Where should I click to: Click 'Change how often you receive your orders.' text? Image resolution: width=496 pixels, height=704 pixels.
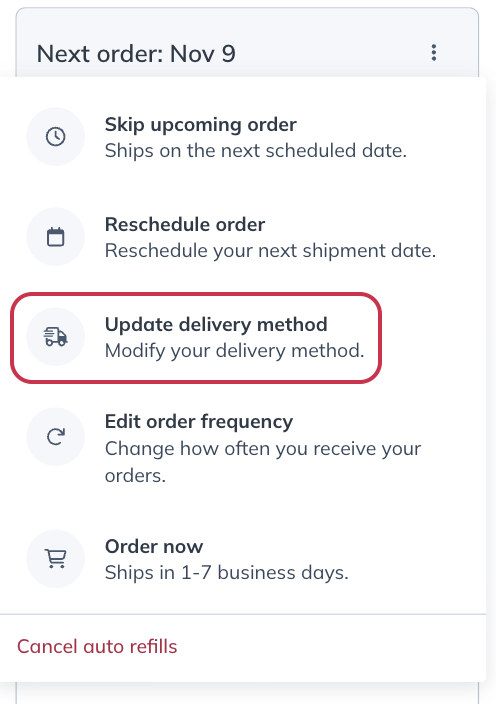click(x=263, y=462)
